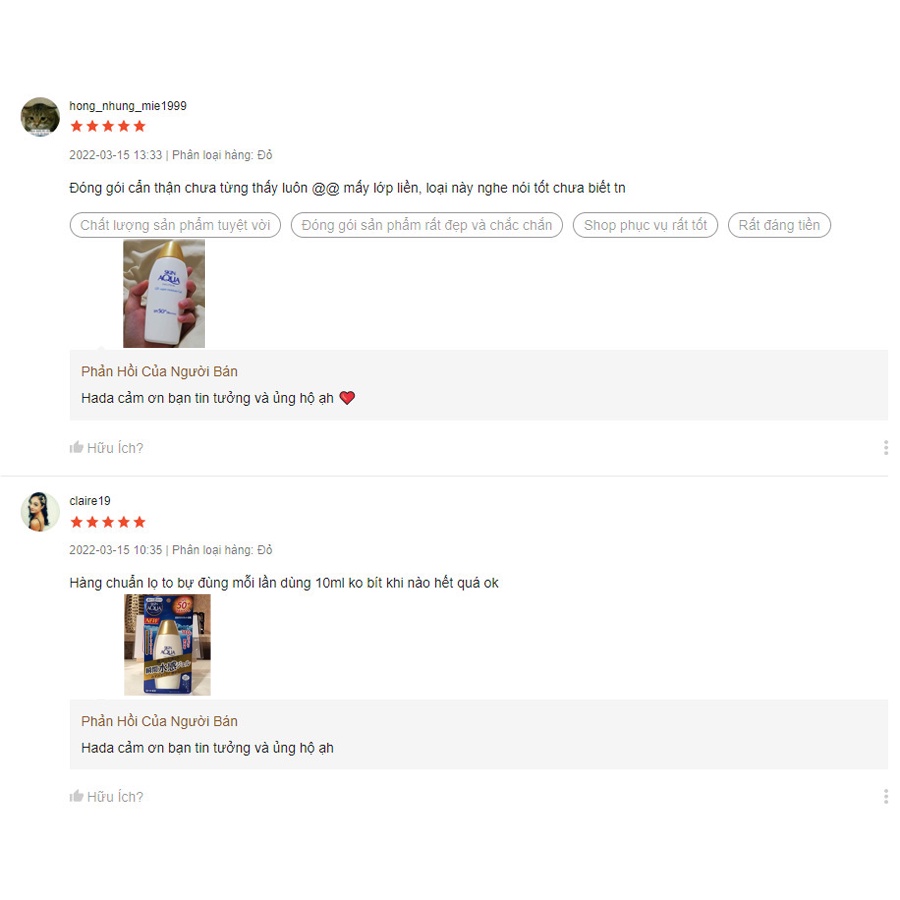Enlarge boxed Skin Aqua sunscreen photo

point(167,645)
